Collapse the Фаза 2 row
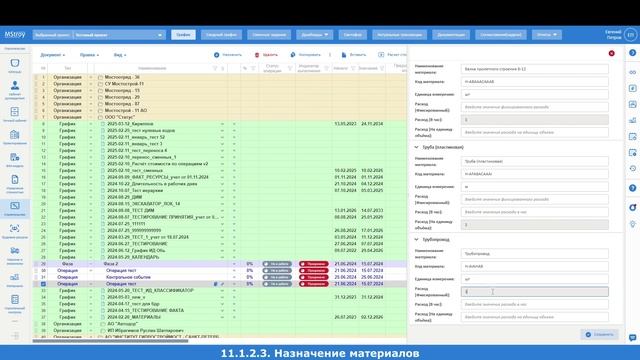Viewport: 640px width, 360px height. coord(91,264)
